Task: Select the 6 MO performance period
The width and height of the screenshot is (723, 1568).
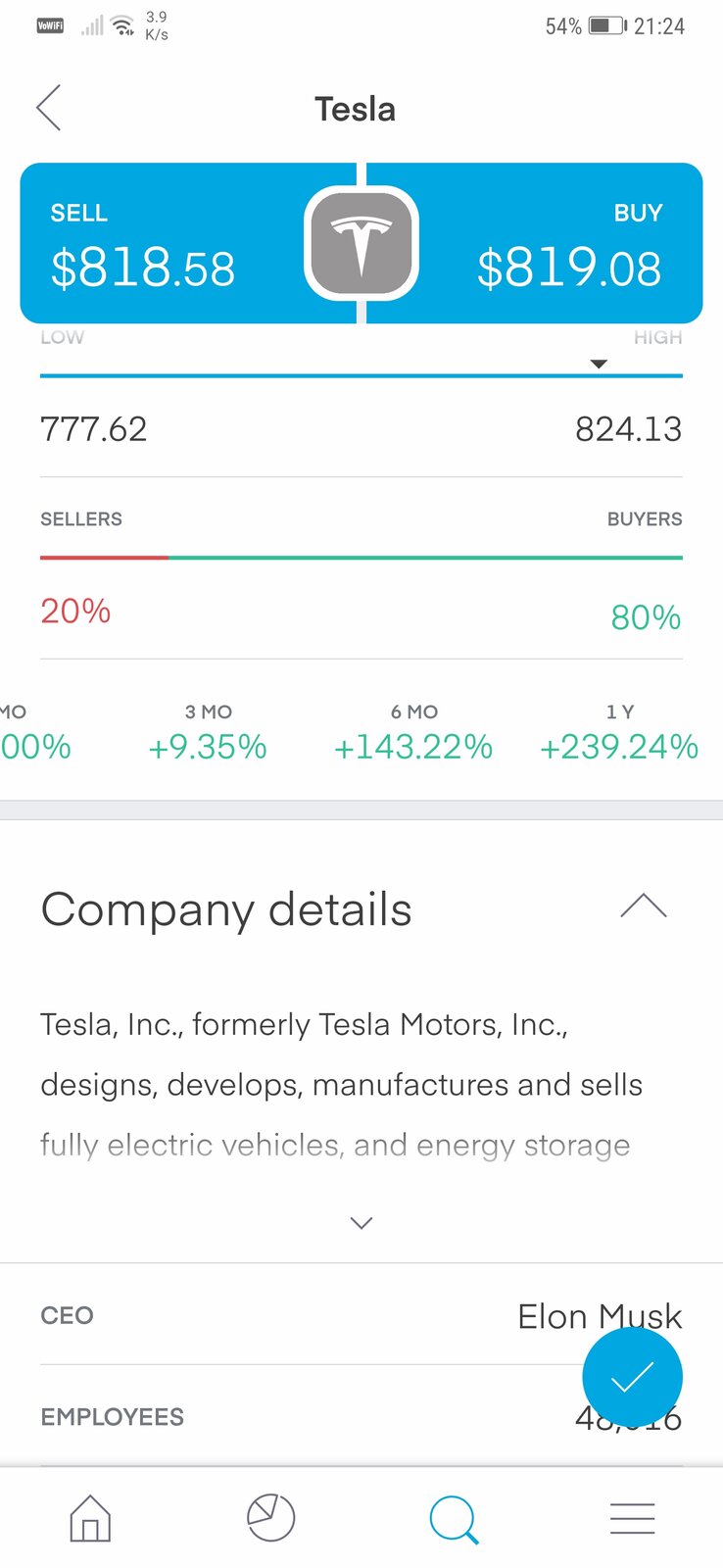Action: coord(413,733)
